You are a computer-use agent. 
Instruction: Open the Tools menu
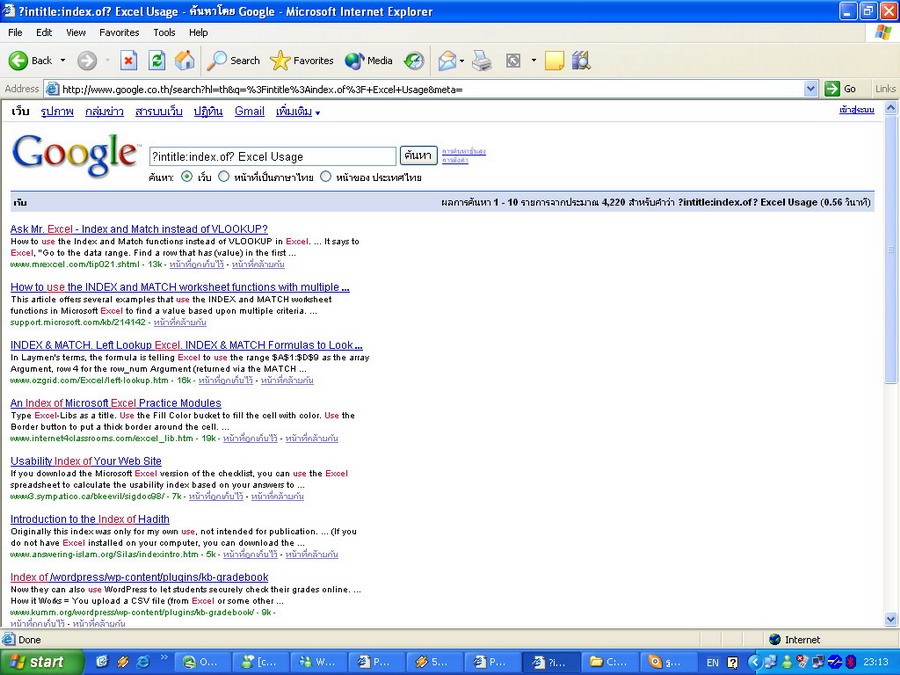pos(164,33)
